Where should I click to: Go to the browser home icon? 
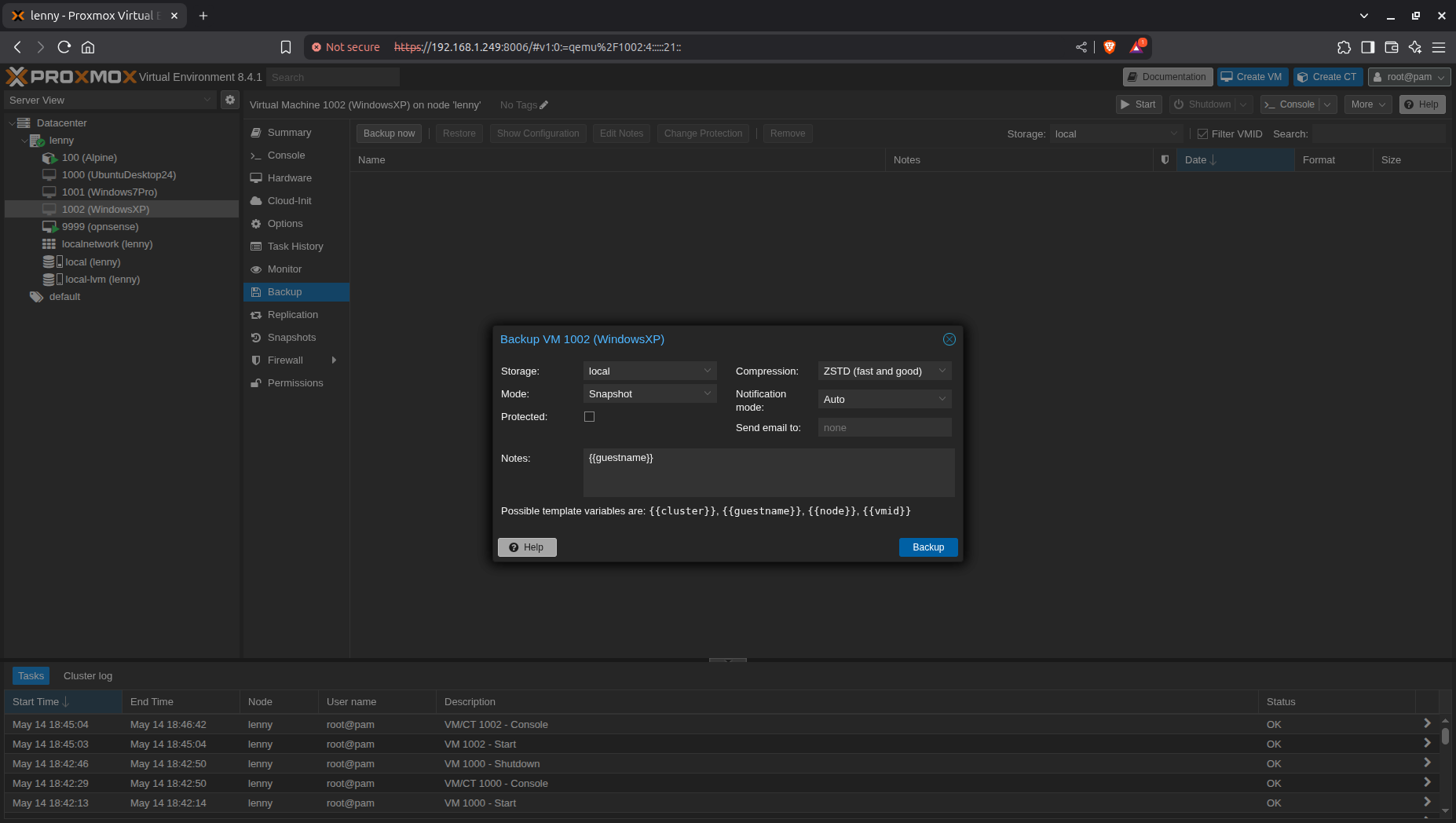[x=88, y=47]
